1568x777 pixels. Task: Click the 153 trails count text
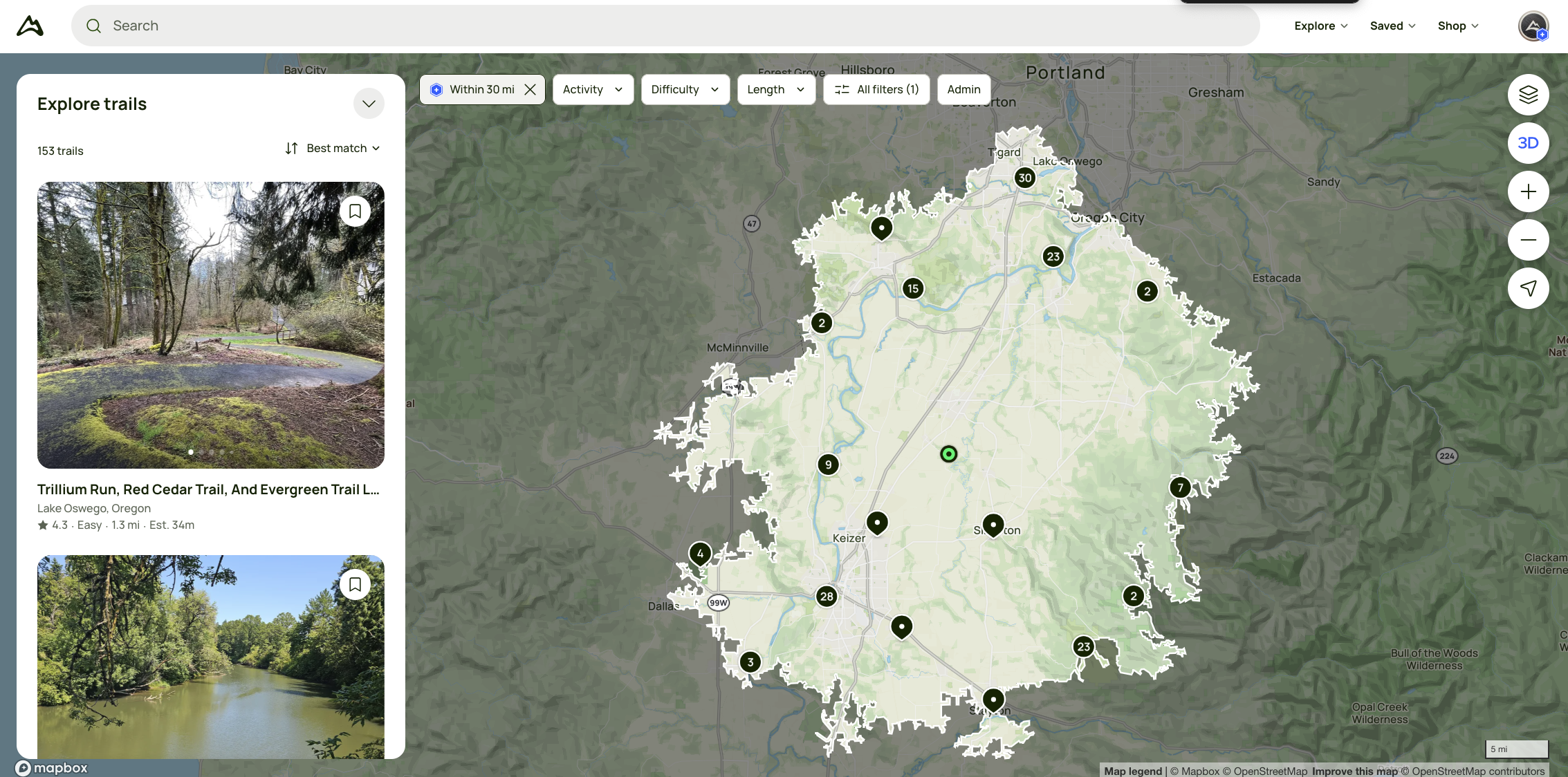[x=60, y=151]
